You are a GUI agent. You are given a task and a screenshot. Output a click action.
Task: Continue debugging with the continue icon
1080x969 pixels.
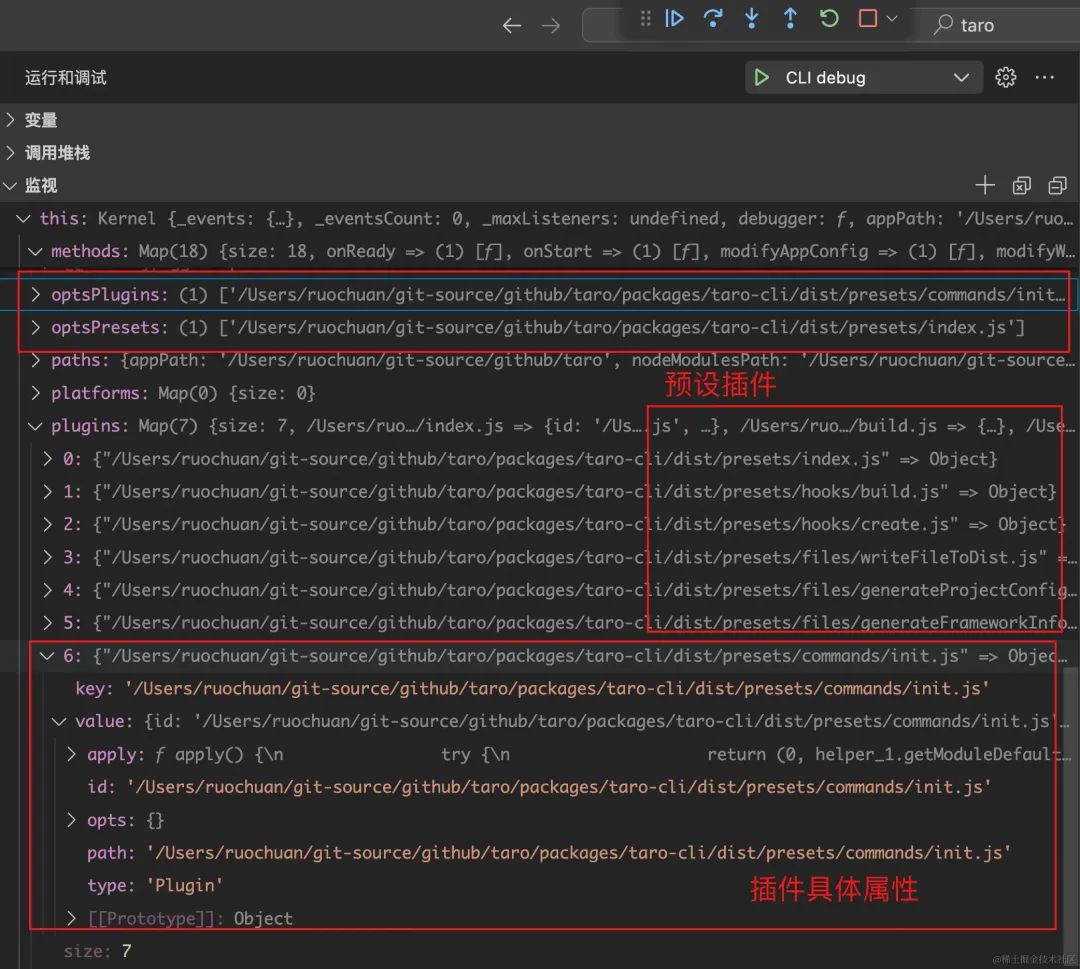point(674,18)
